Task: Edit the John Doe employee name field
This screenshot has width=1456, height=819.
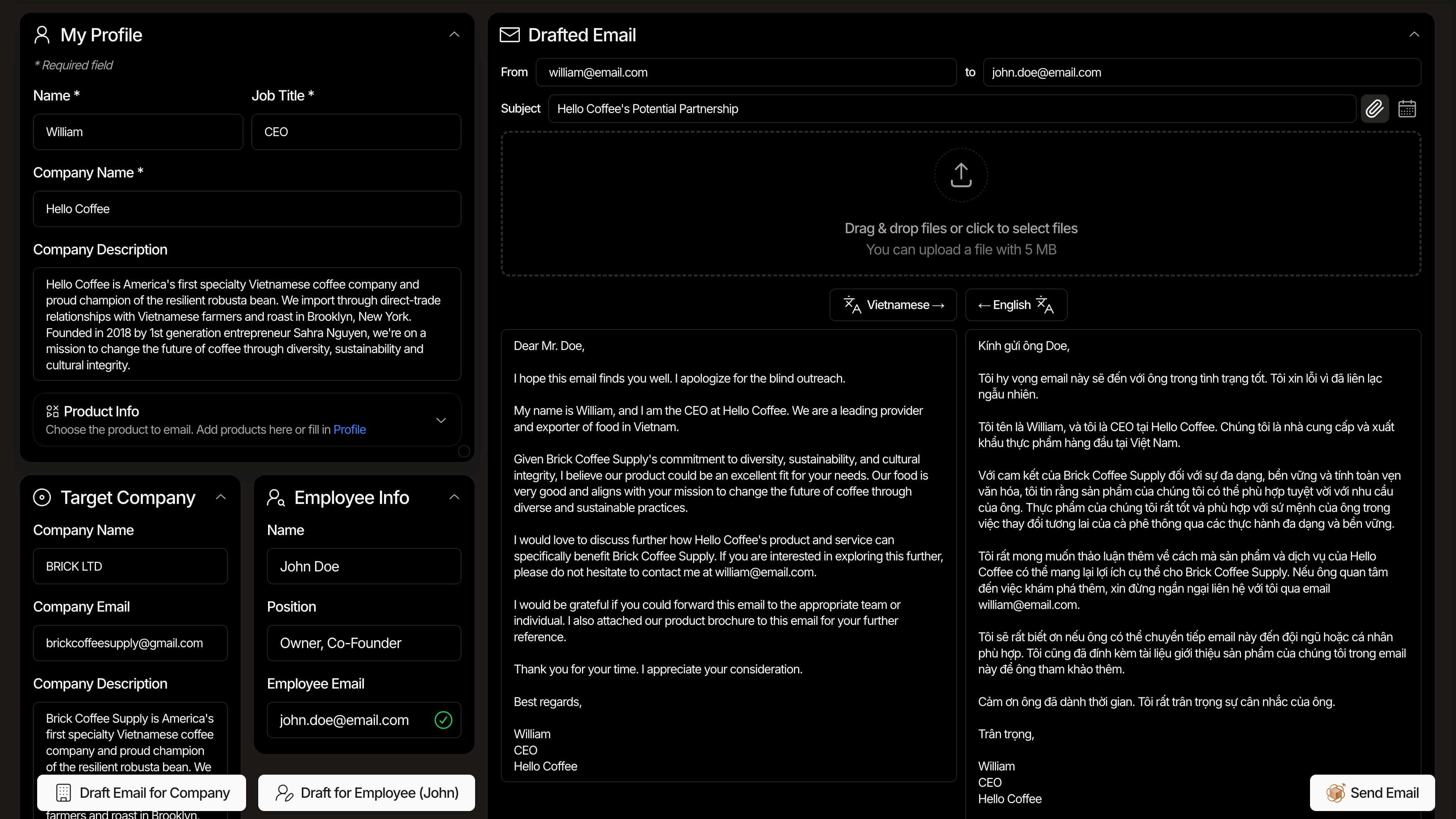Action: [364, 566]
